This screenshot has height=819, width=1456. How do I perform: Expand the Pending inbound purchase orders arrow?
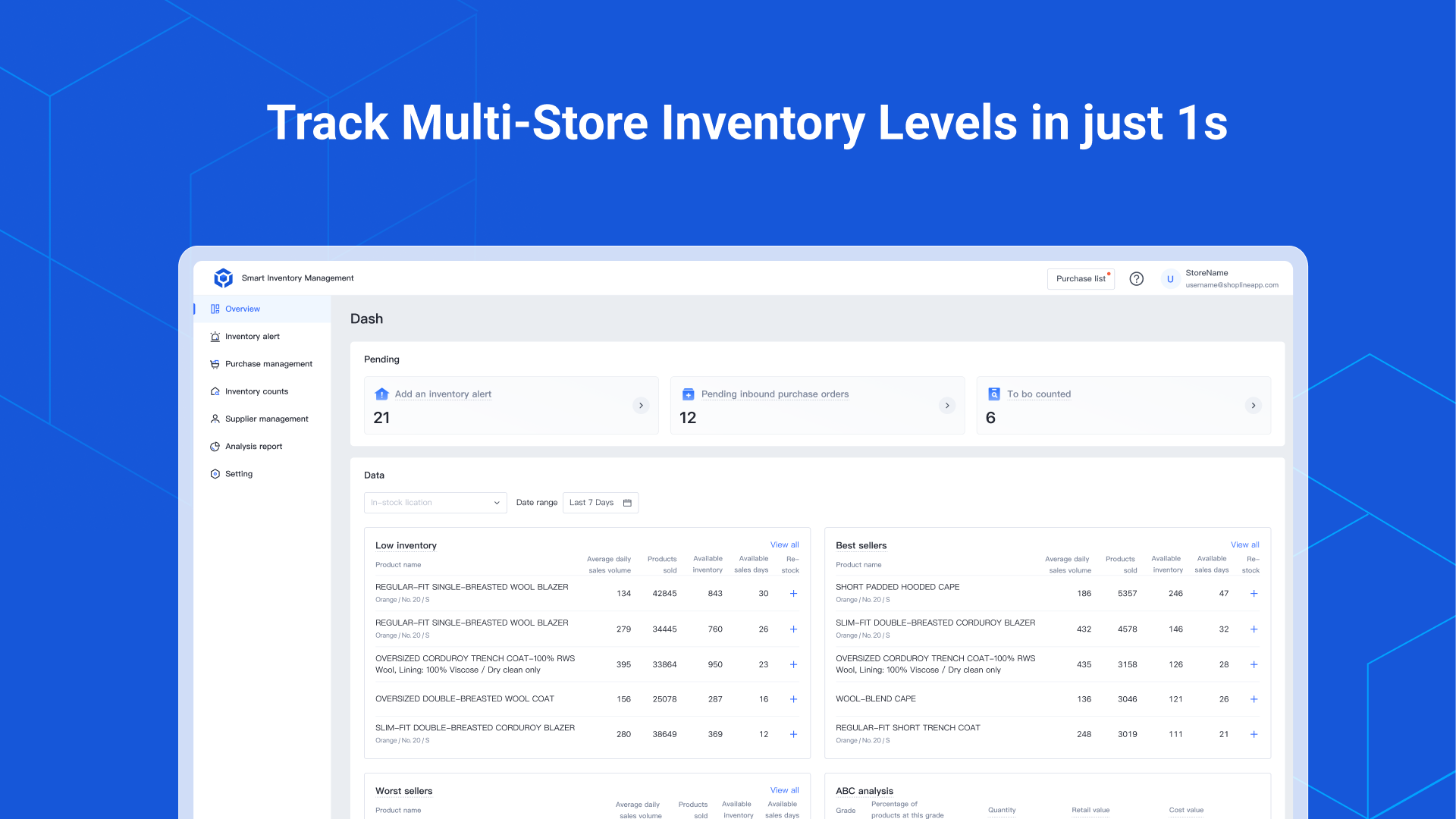pyautogui.click(x=947, y=406)
